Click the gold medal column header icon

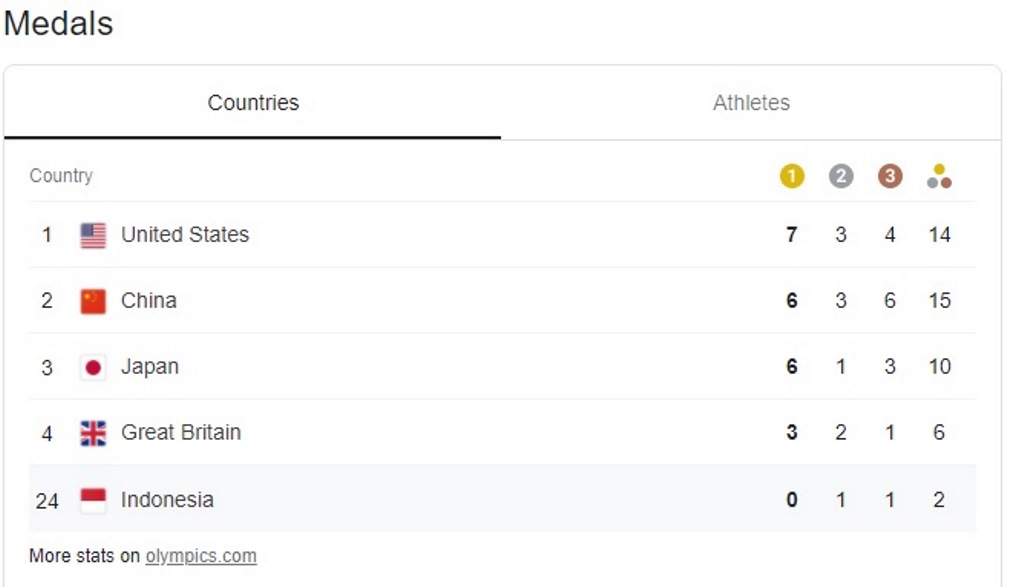pyautogui.click(x=790, y=175)
